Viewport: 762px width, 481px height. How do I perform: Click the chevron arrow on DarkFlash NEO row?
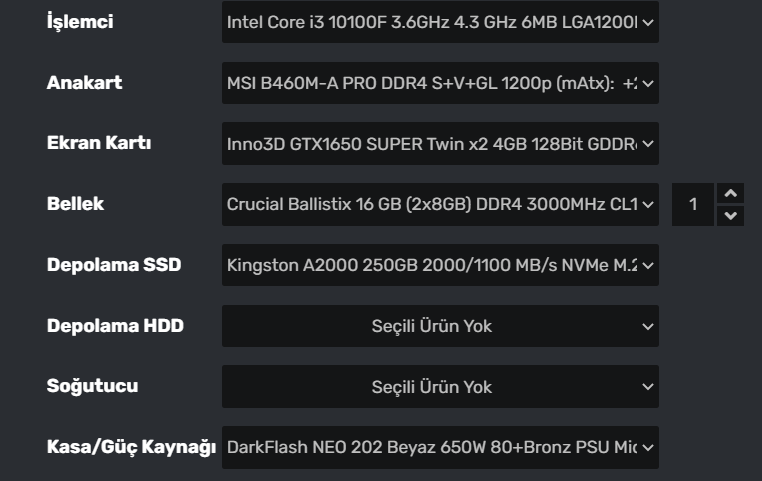coord(648,447)
